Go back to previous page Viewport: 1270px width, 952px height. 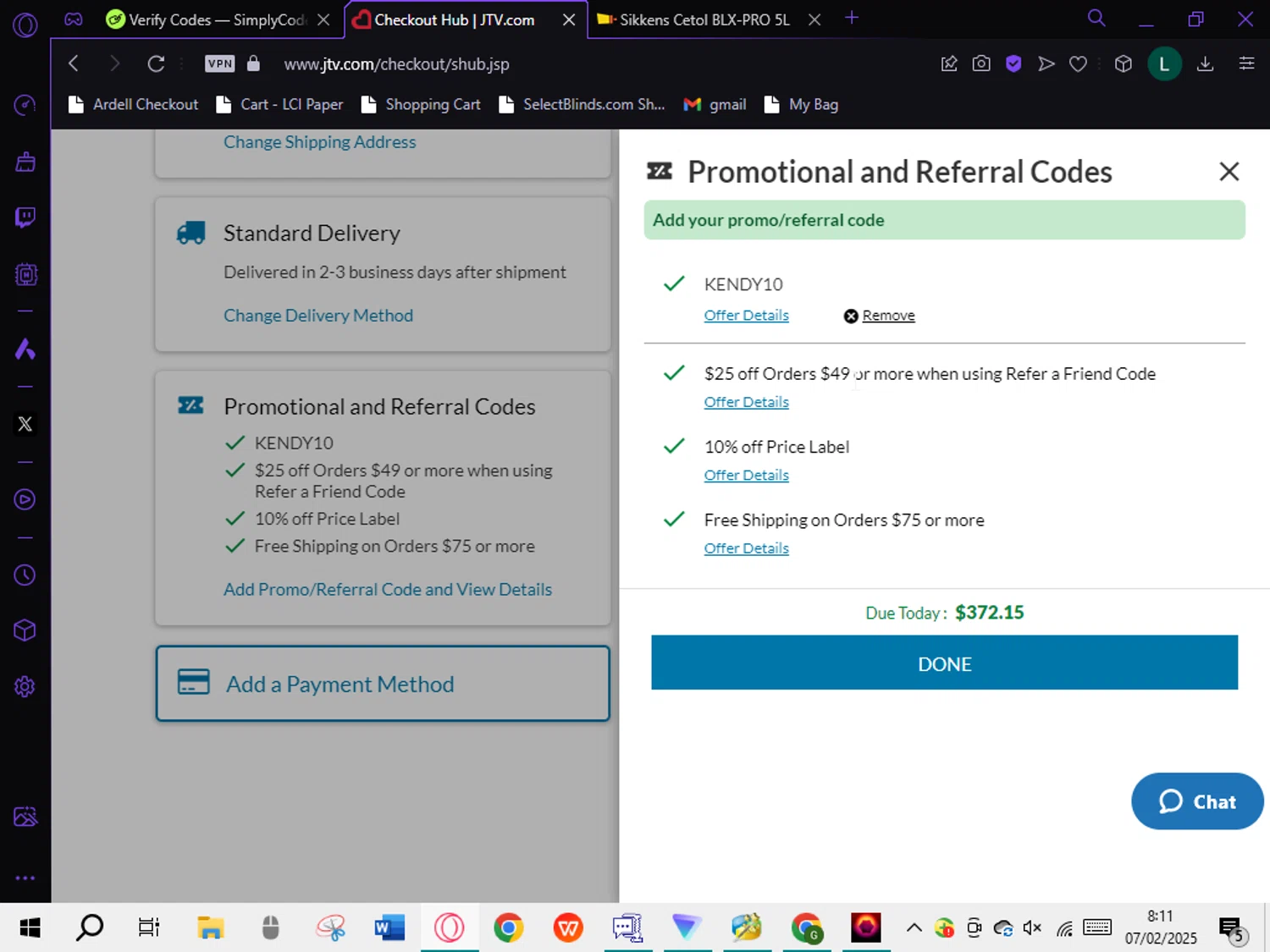click(x=74, y=63)
